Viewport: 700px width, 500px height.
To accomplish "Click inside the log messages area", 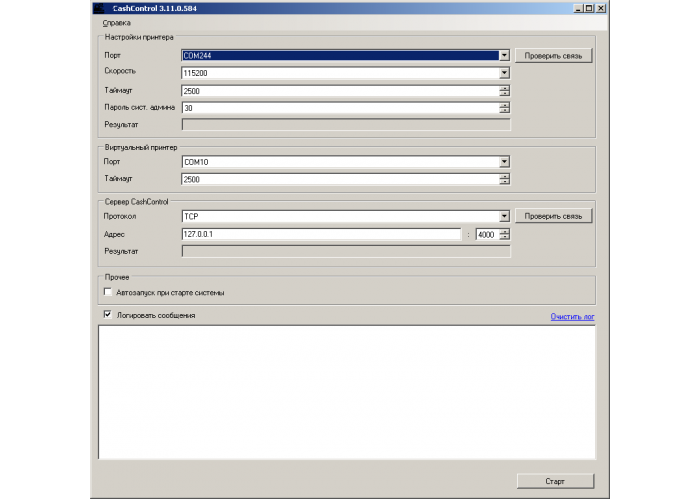I will [x=346, y=392].
